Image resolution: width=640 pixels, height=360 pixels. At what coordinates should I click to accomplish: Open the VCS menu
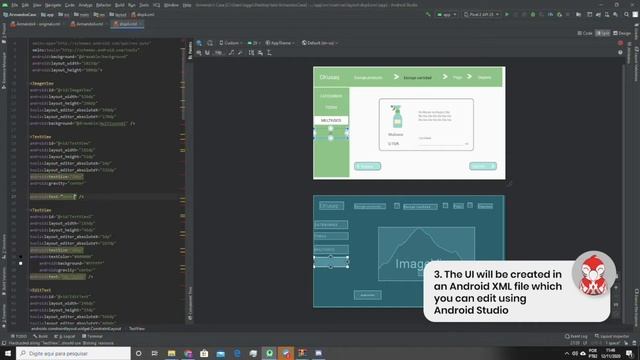(x=156, y=5)
